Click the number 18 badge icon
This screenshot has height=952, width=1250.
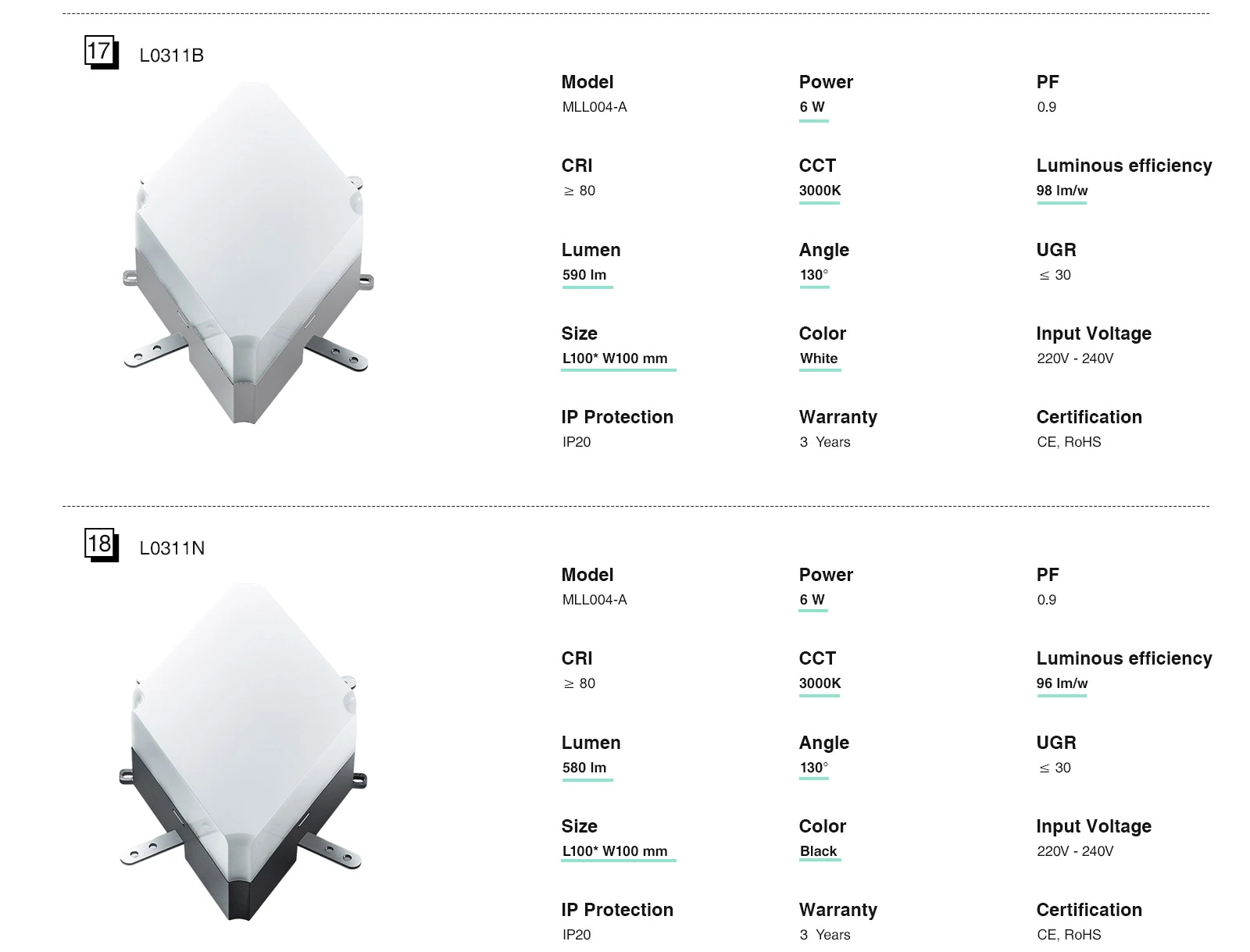coord(100,544)
